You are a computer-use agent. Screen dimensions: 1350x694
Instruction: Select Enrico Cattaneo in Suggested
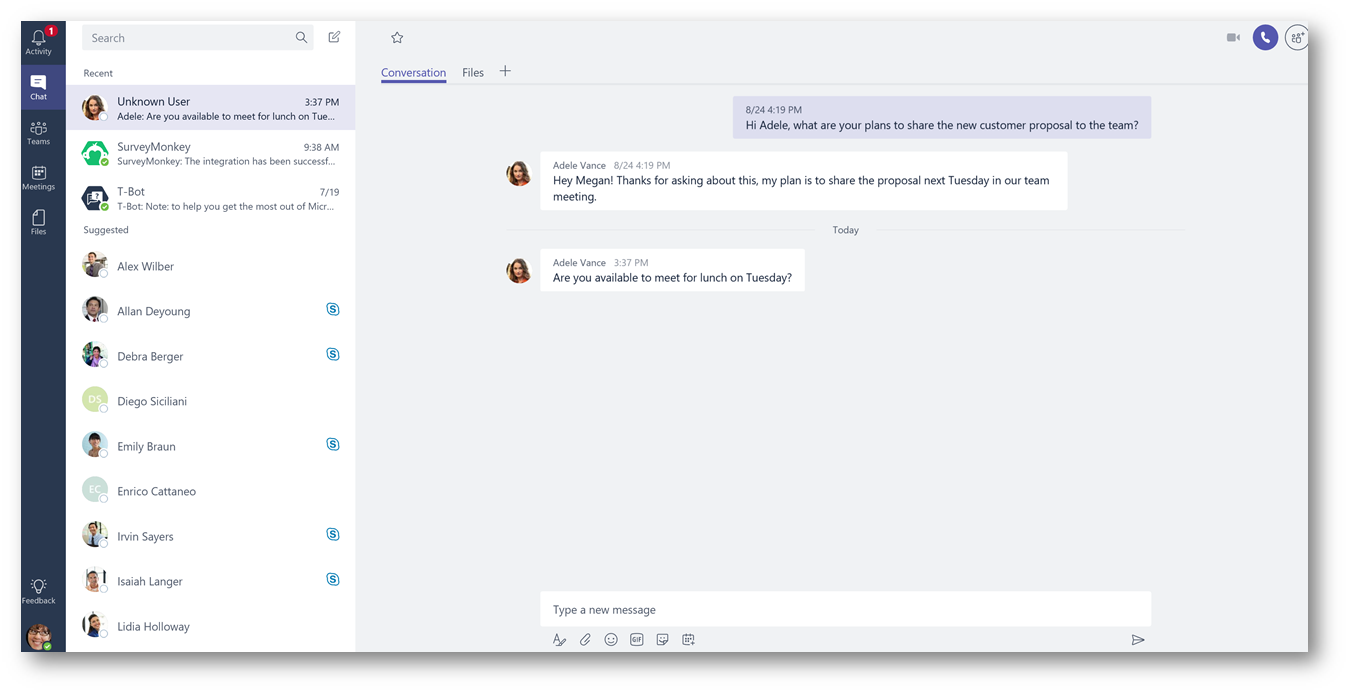(211, 491)
